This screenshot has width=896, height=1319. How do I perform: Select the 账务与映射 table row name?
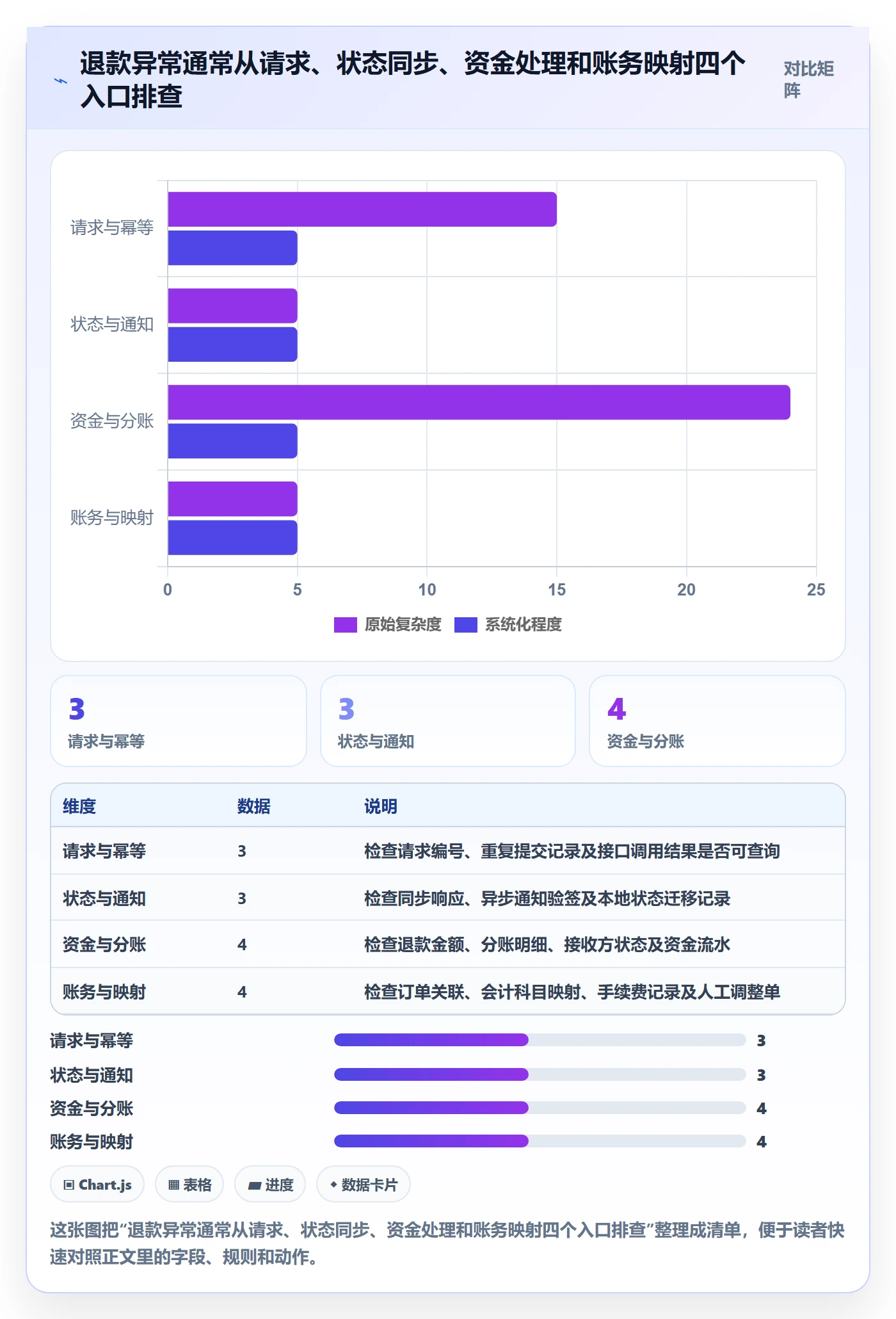coord(104,992)
